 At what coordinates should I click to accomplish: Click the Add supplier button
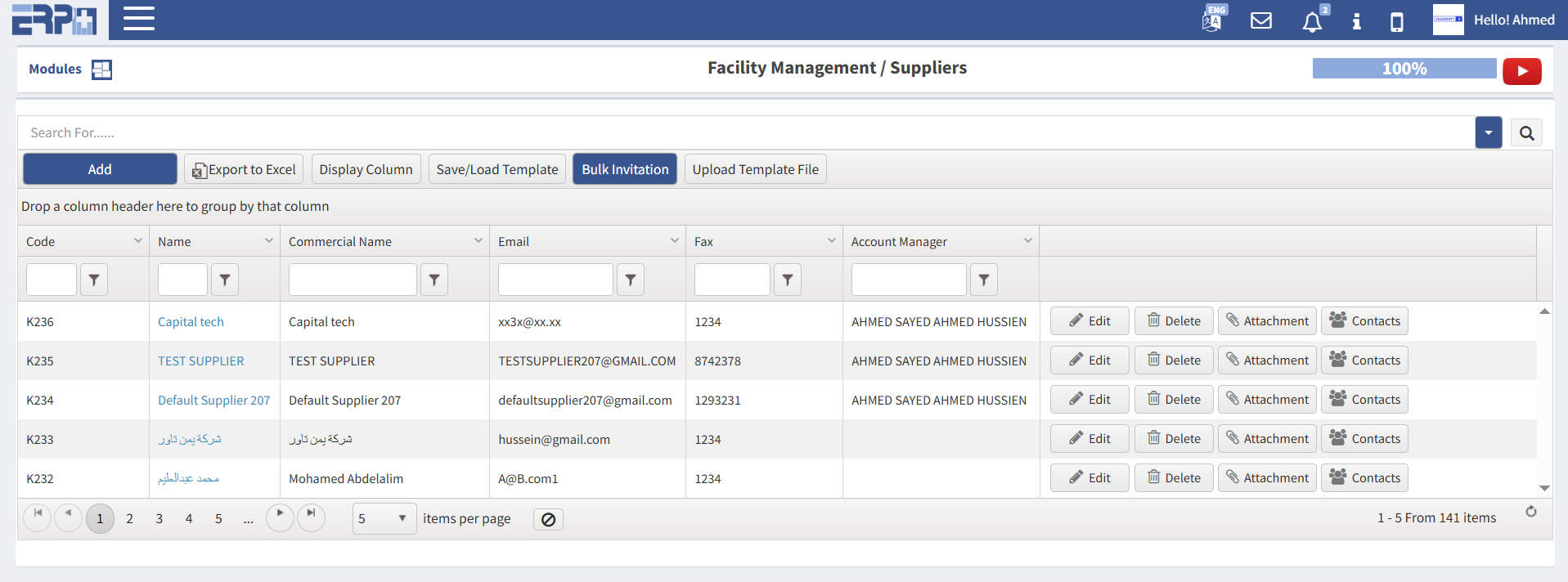coord(100,169)
